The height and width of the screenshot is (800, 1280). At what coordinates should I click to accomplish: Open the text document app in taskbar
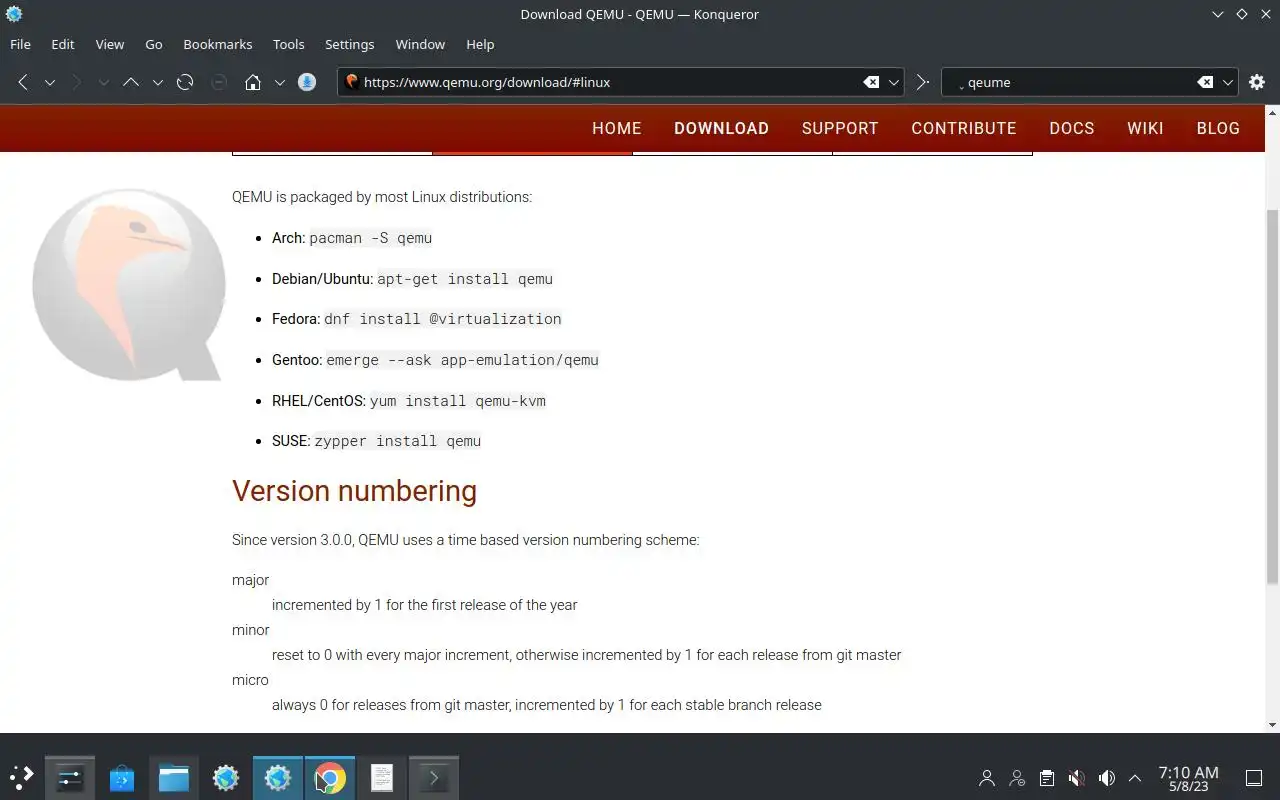click(x=382, y=777)
